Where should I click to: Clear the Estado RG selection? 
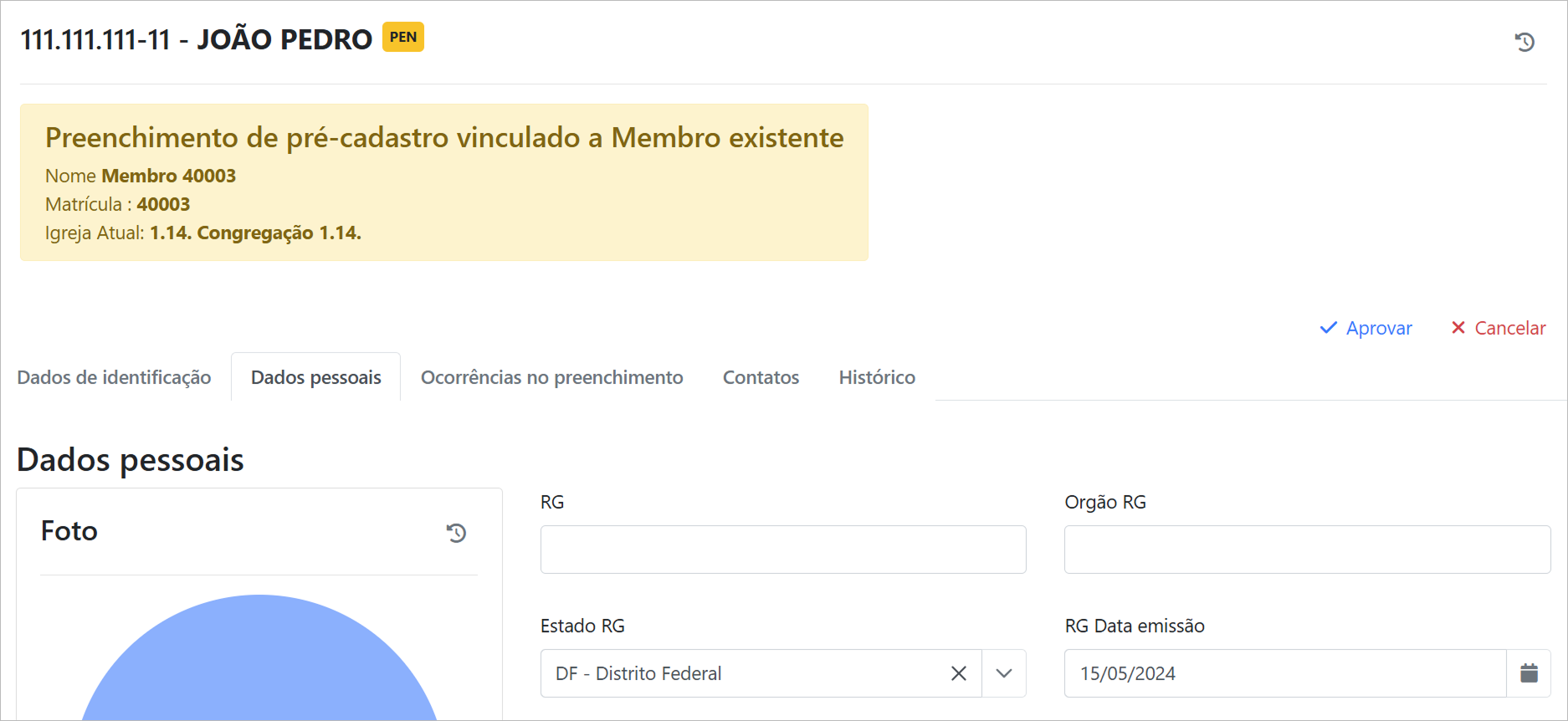click(959, 673)
